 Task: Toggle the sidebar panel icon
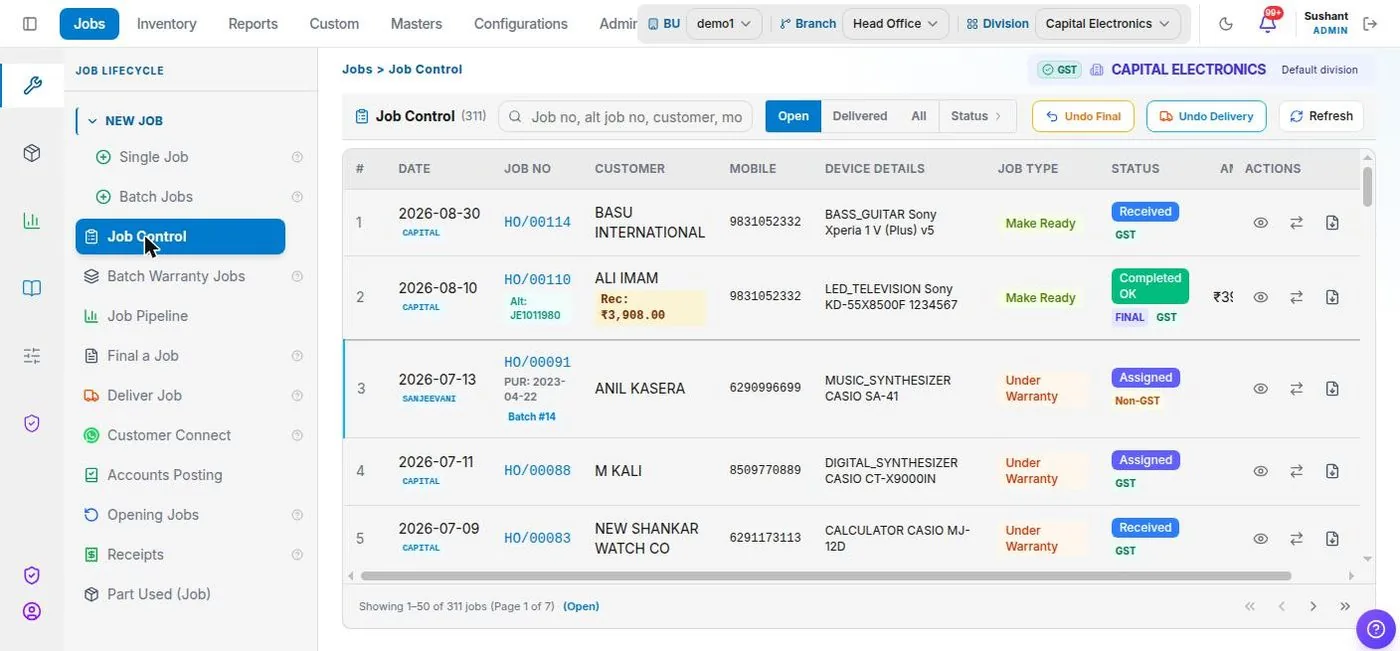(x=30, y=23)
